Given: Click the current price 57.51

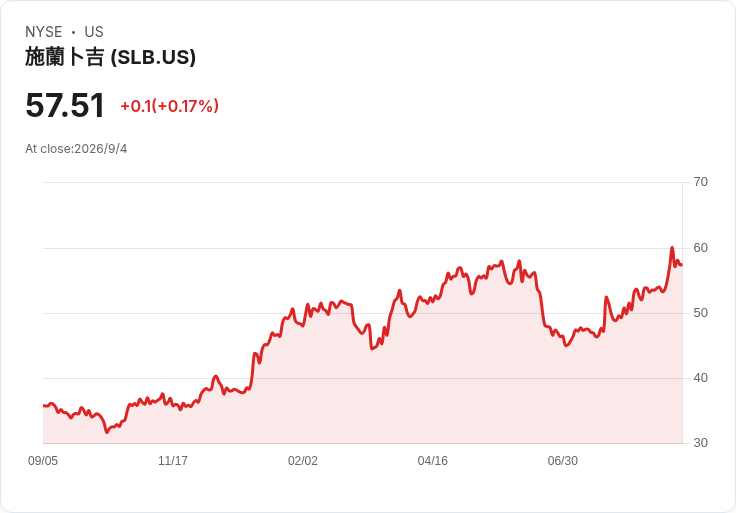Looking at the screenshot, I should 65,106.
